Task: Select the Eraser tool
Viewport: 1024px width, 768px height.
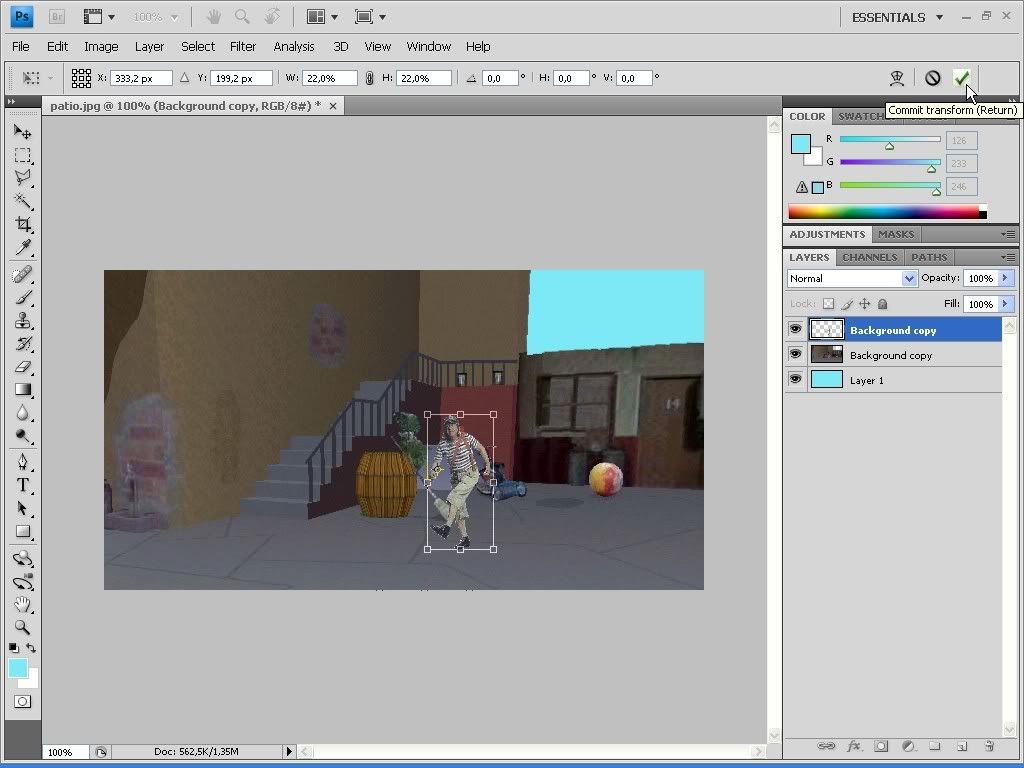Action: tap(22, 366)
